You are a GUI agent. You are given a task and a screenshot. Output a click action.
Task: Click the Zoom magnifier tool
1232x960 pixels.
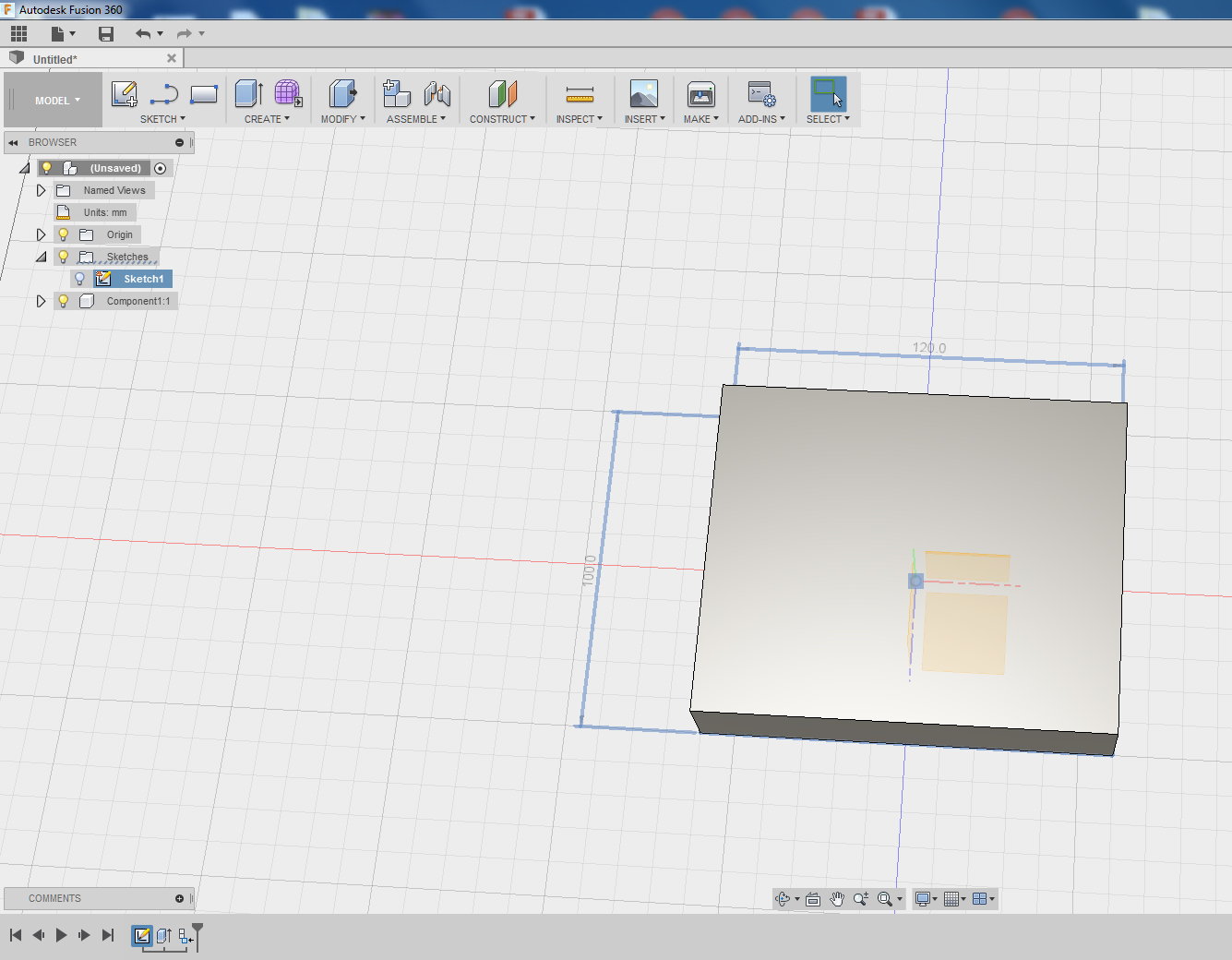coord(860,898)
